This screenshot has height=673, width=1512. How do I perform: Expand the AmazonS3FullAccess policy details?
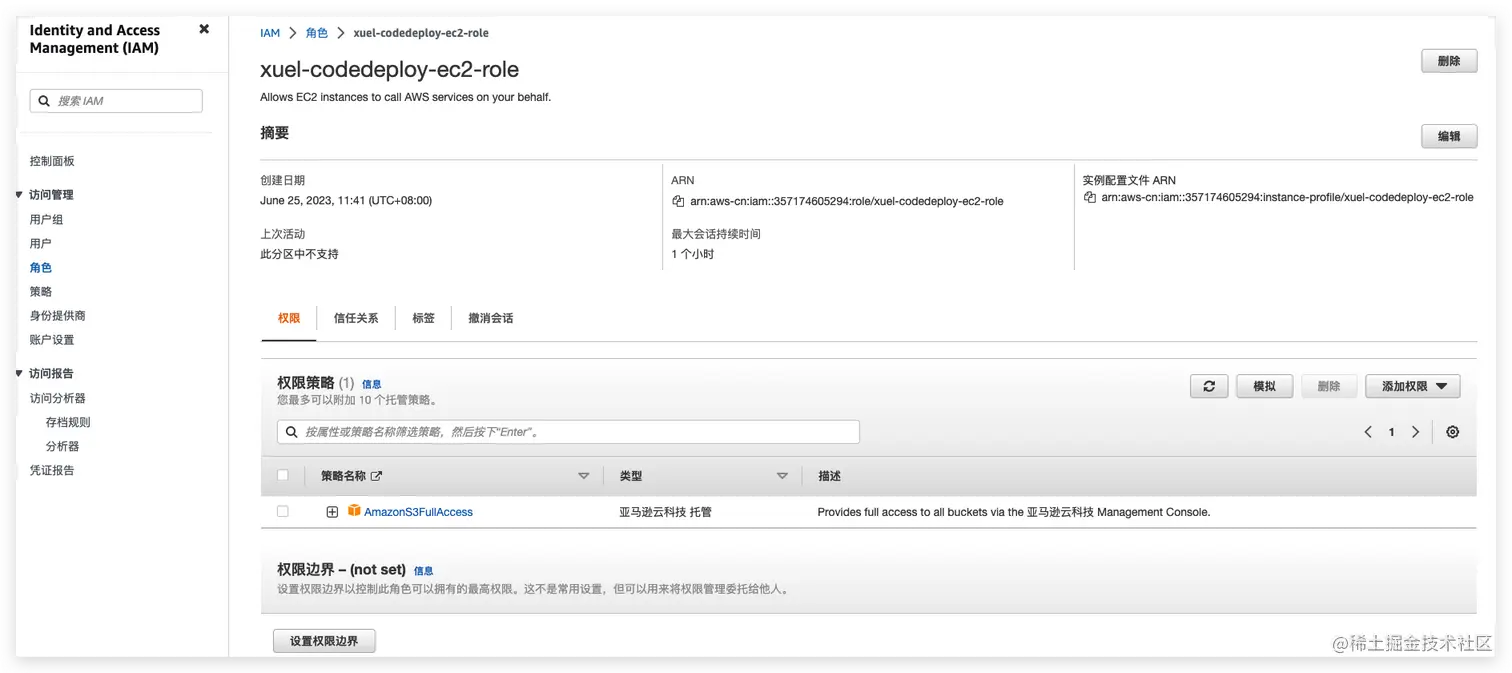pos(332,512)
